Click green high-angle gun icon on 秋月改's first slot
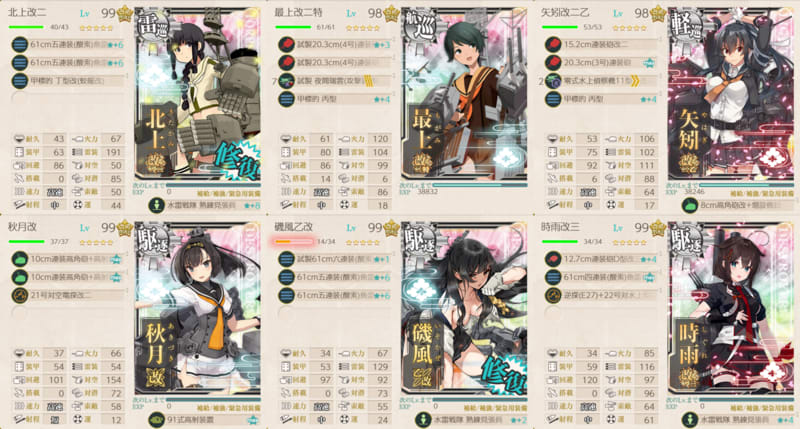The height and width of the screenshot is (429, 800). coord(19,259)
